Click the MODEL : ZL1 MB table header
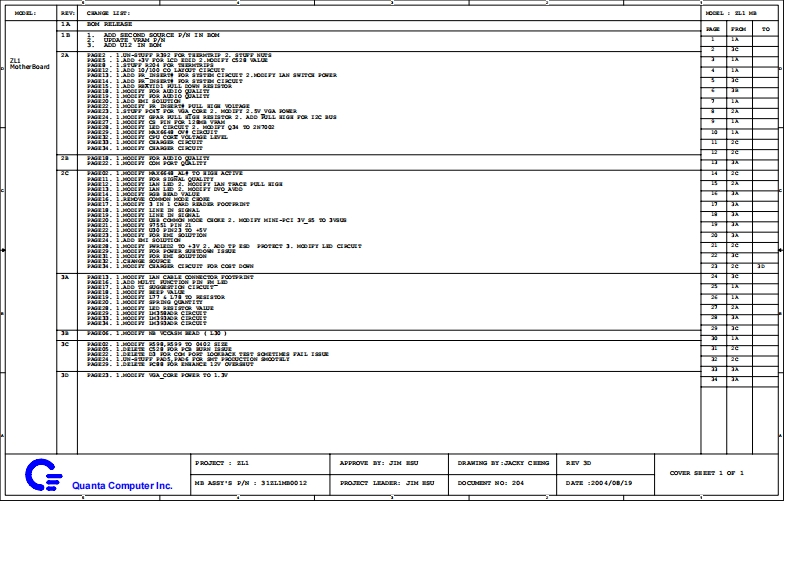The image size is (793, 561). point(738,13)
